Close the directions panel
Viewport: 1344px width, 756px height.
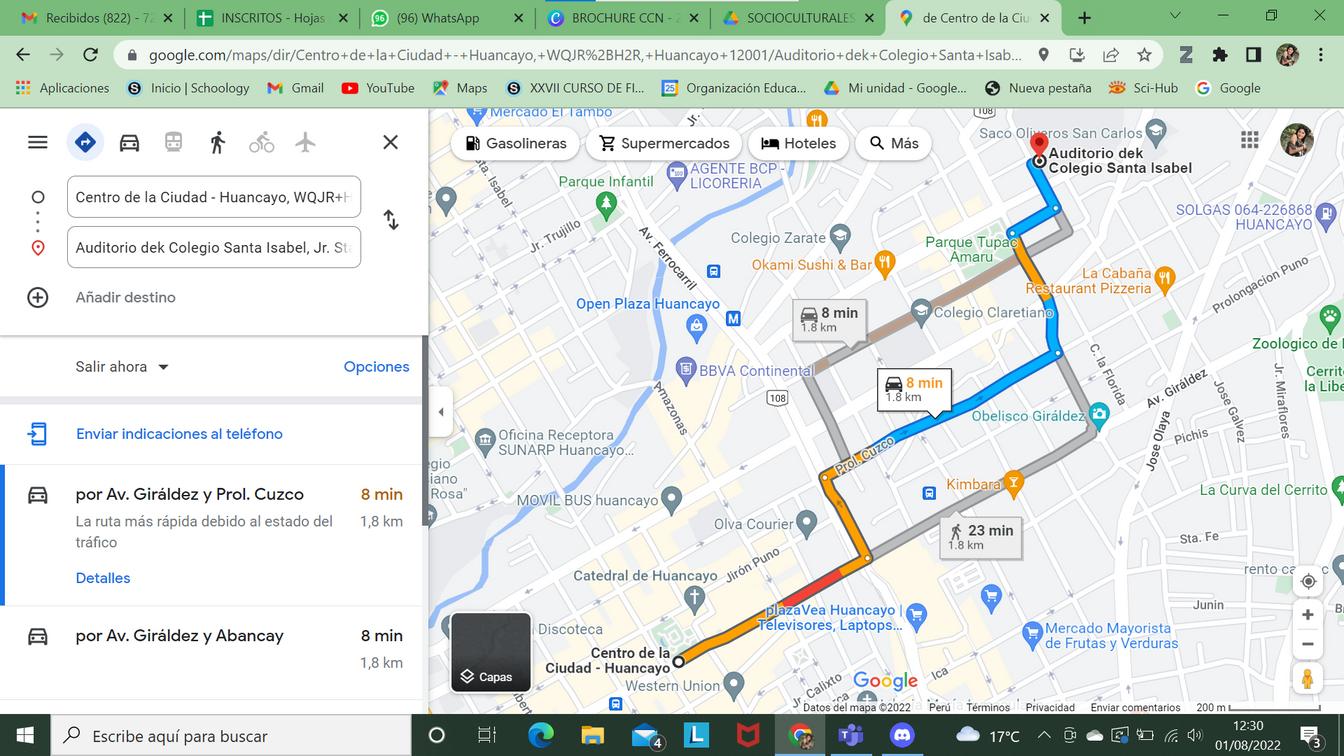click(391, 142)
